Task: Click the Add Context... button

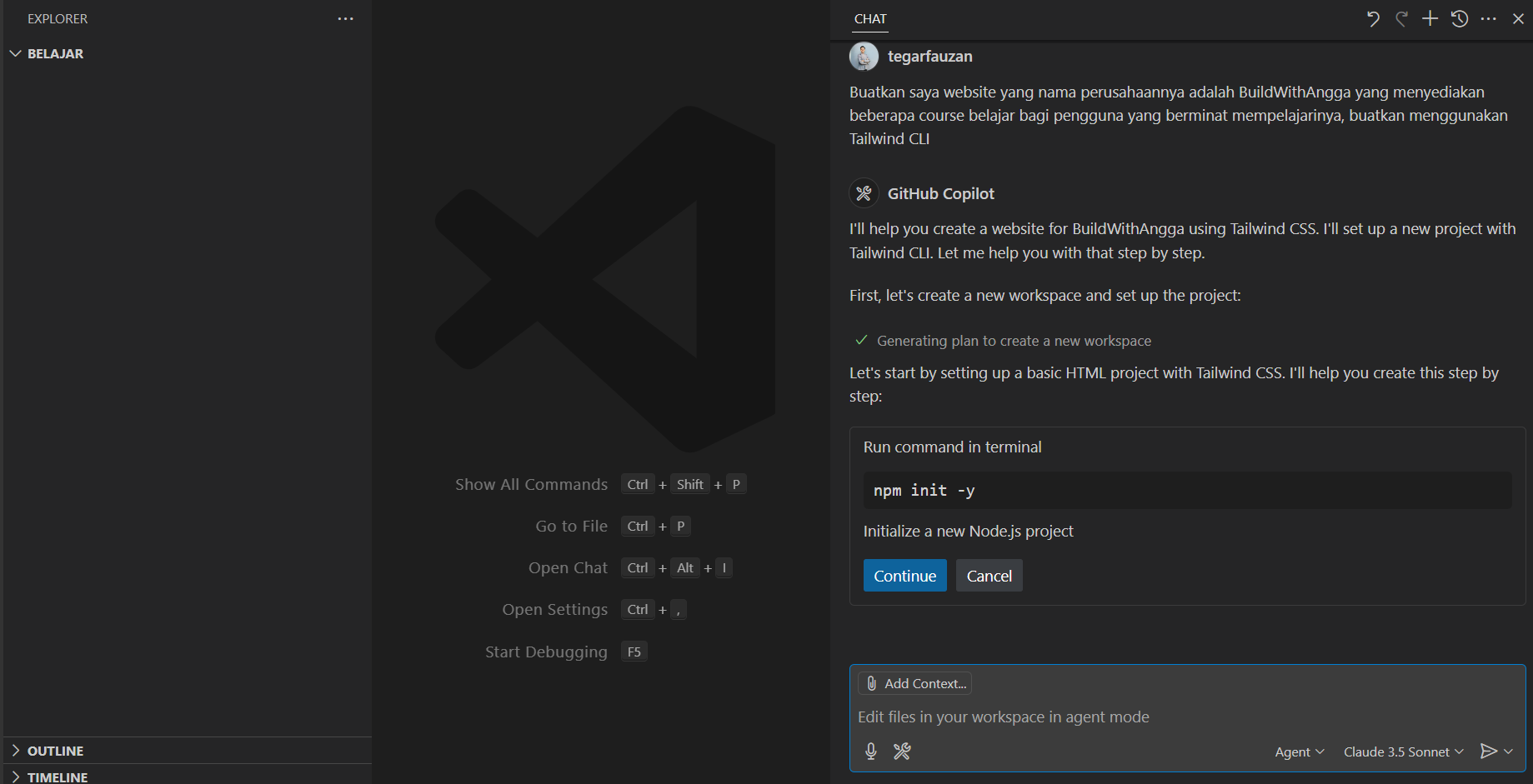Action: pos(914,683)
